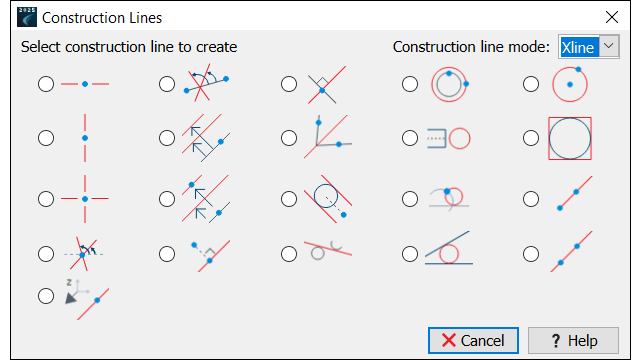
Task: Click the Z-axis construction line icon
Action: point(87,299)
